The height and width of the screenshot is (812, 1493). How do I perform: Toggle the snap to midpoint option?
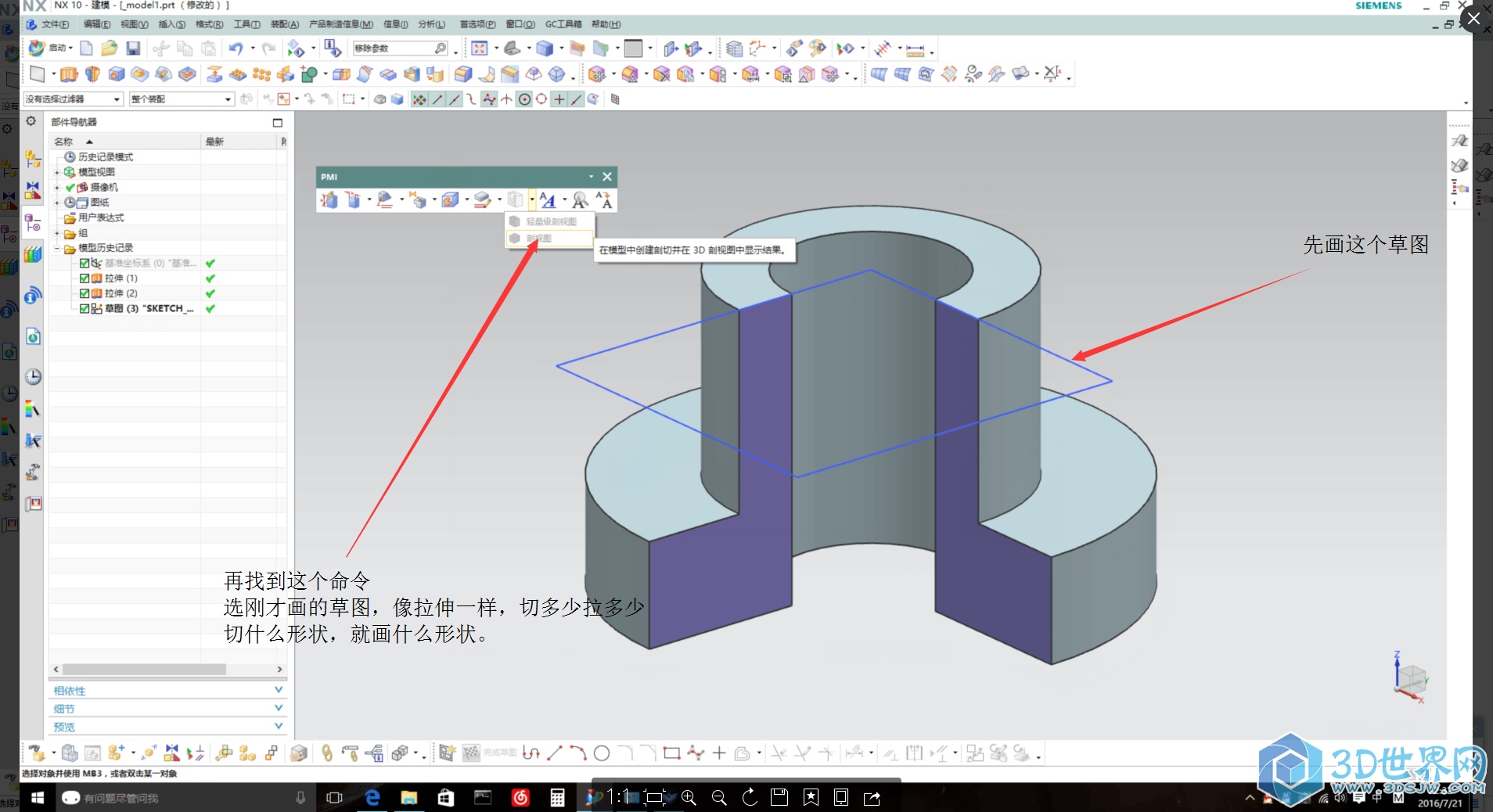455,99
